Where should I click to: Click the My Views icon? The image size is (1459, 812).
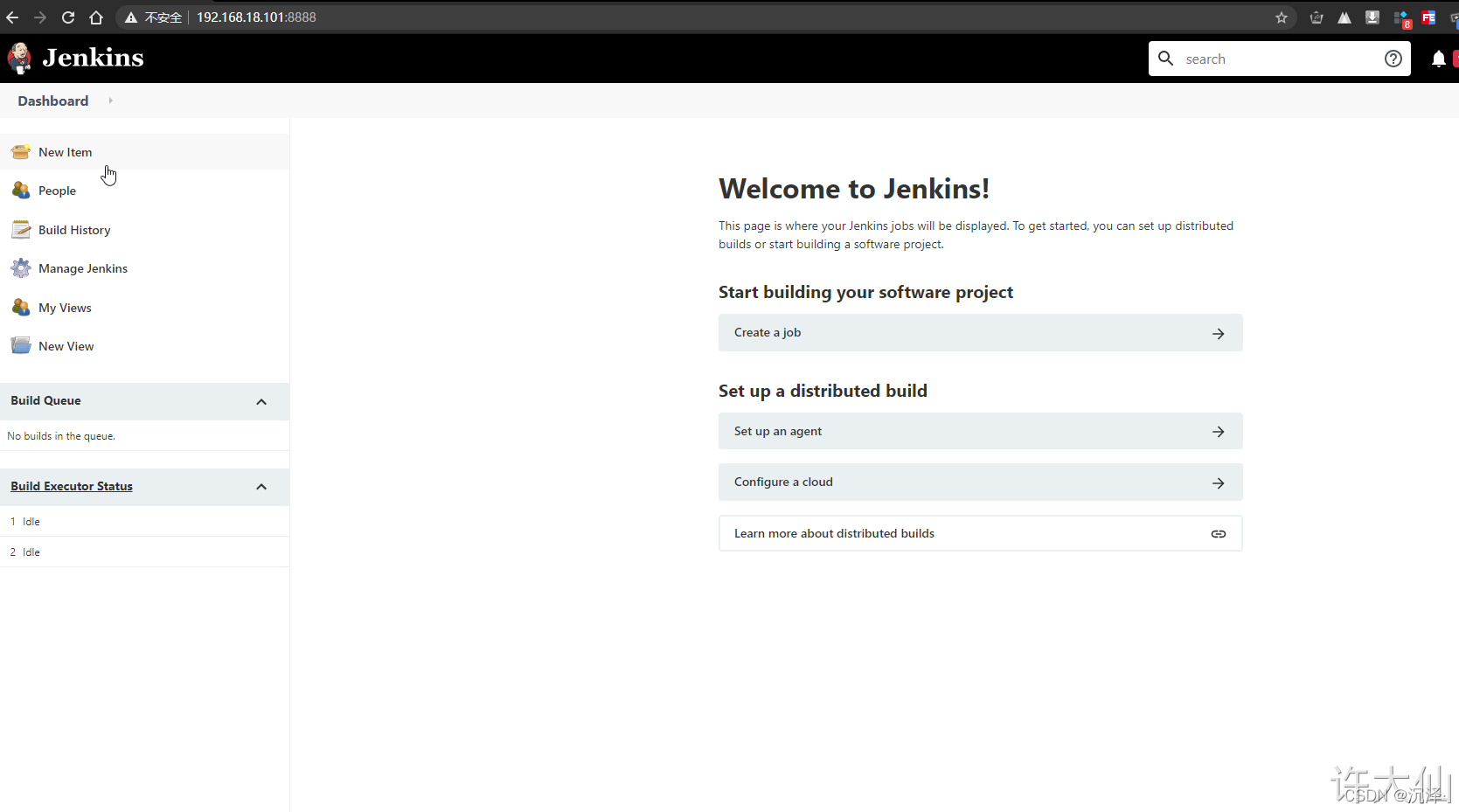pos(21,308)
